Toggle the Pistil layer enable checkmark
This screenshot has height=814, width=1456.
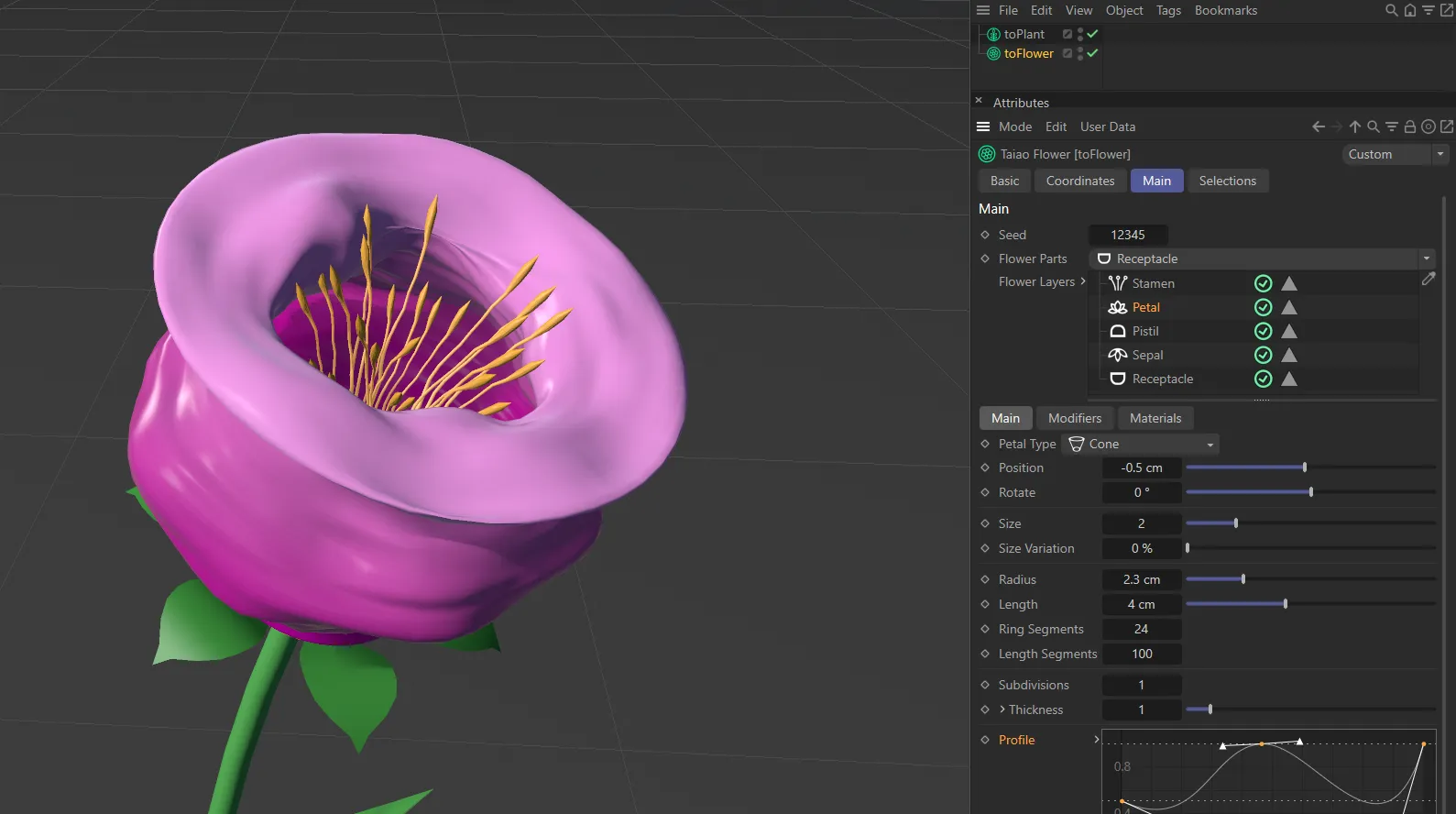(x=1263, y=331)
